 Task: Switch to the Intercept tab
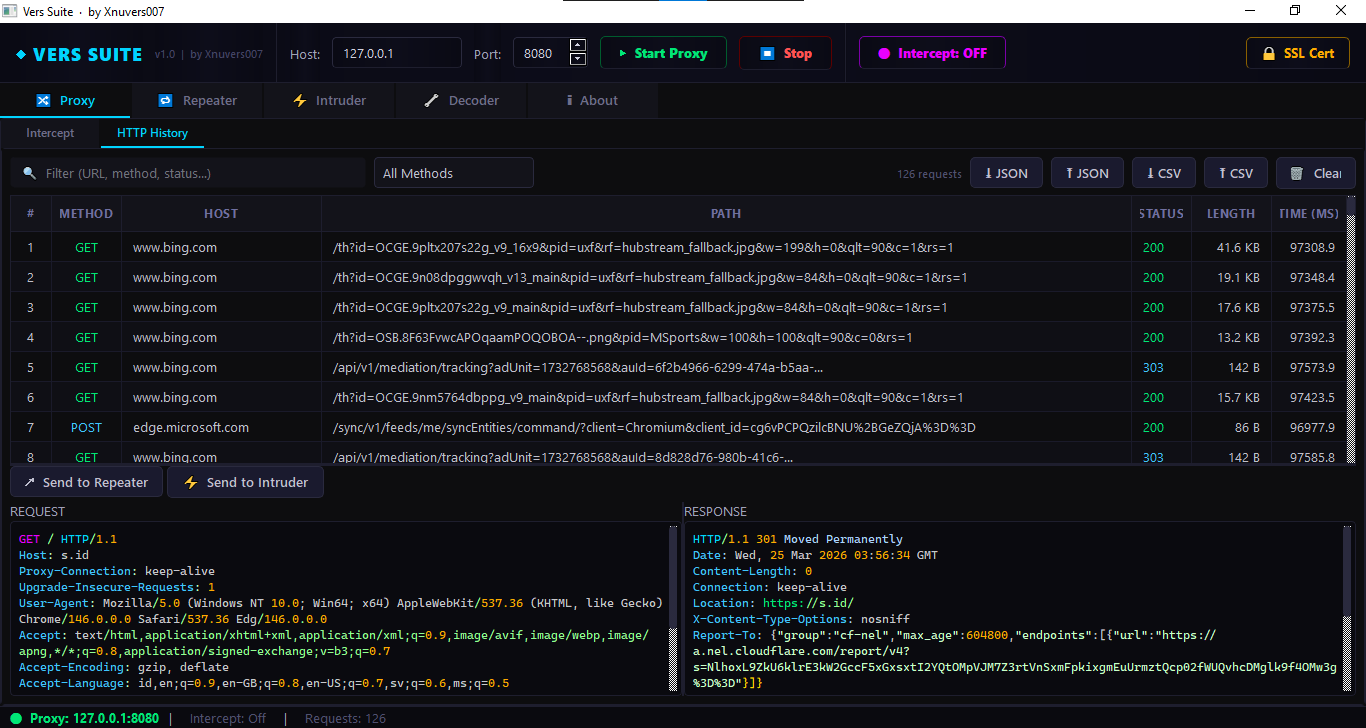click(50, 132)
